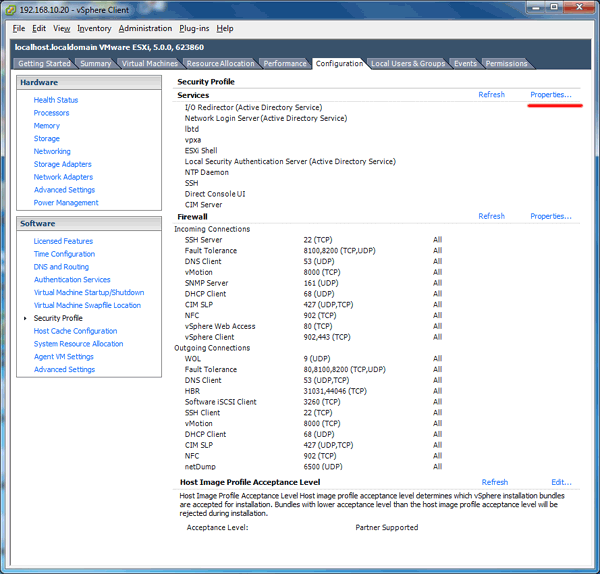Open Licensed Features link
Viewport: 600px width, 574px height.
click(63, 241)
